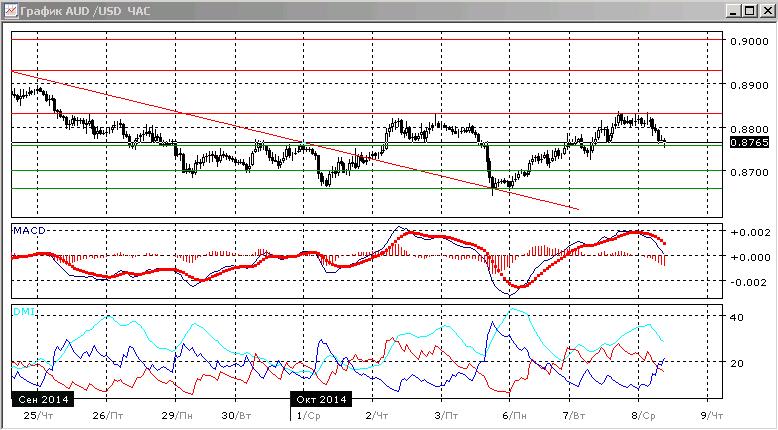
Task: Select the MACD indicator label
Action: tap(29, 231)
